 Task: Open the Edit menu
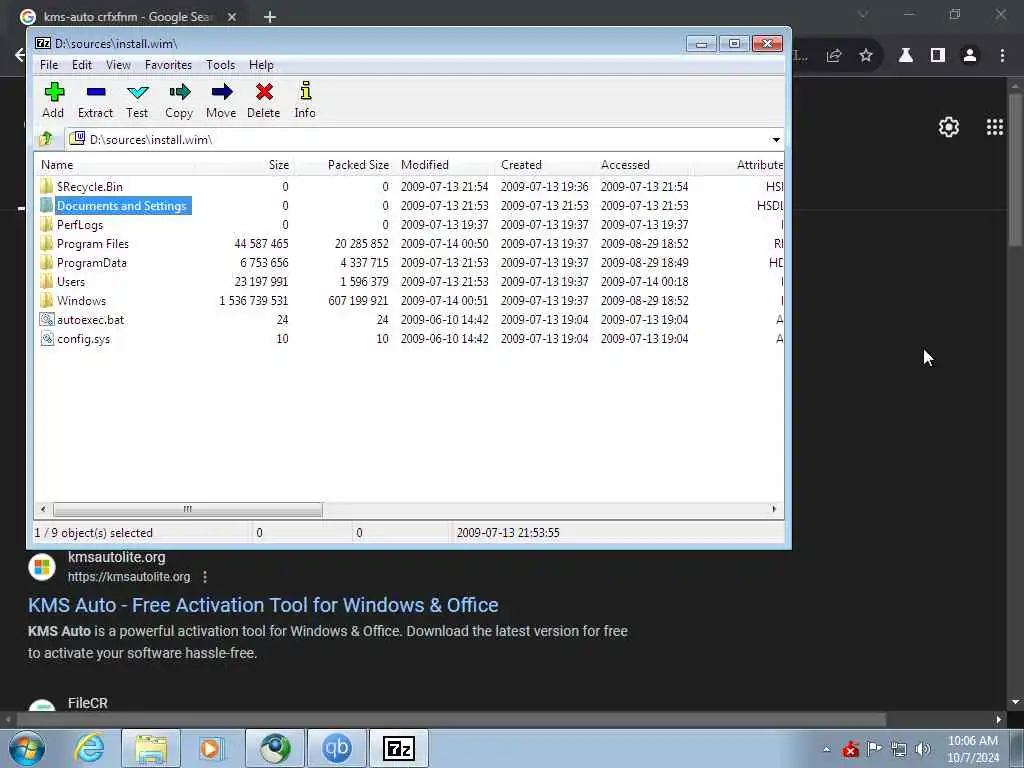pos(82,65)
